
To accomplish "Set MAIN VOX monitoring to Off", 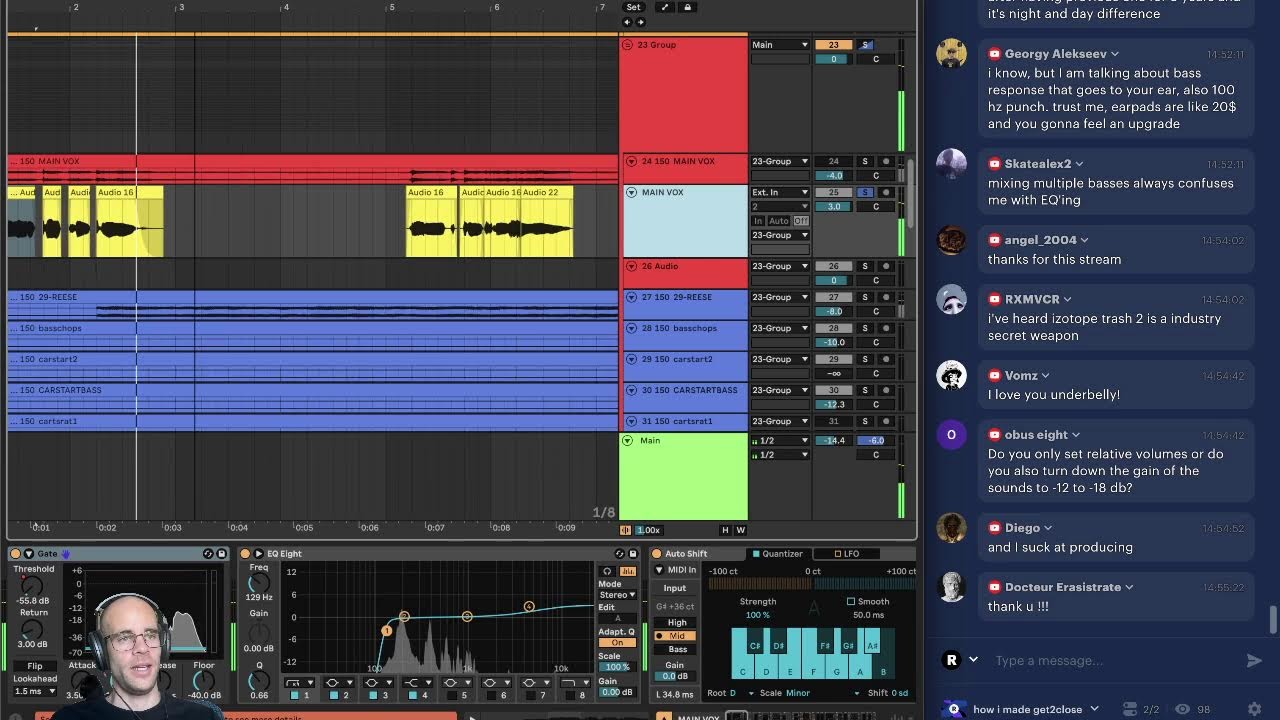I will [x=801, y=221].
